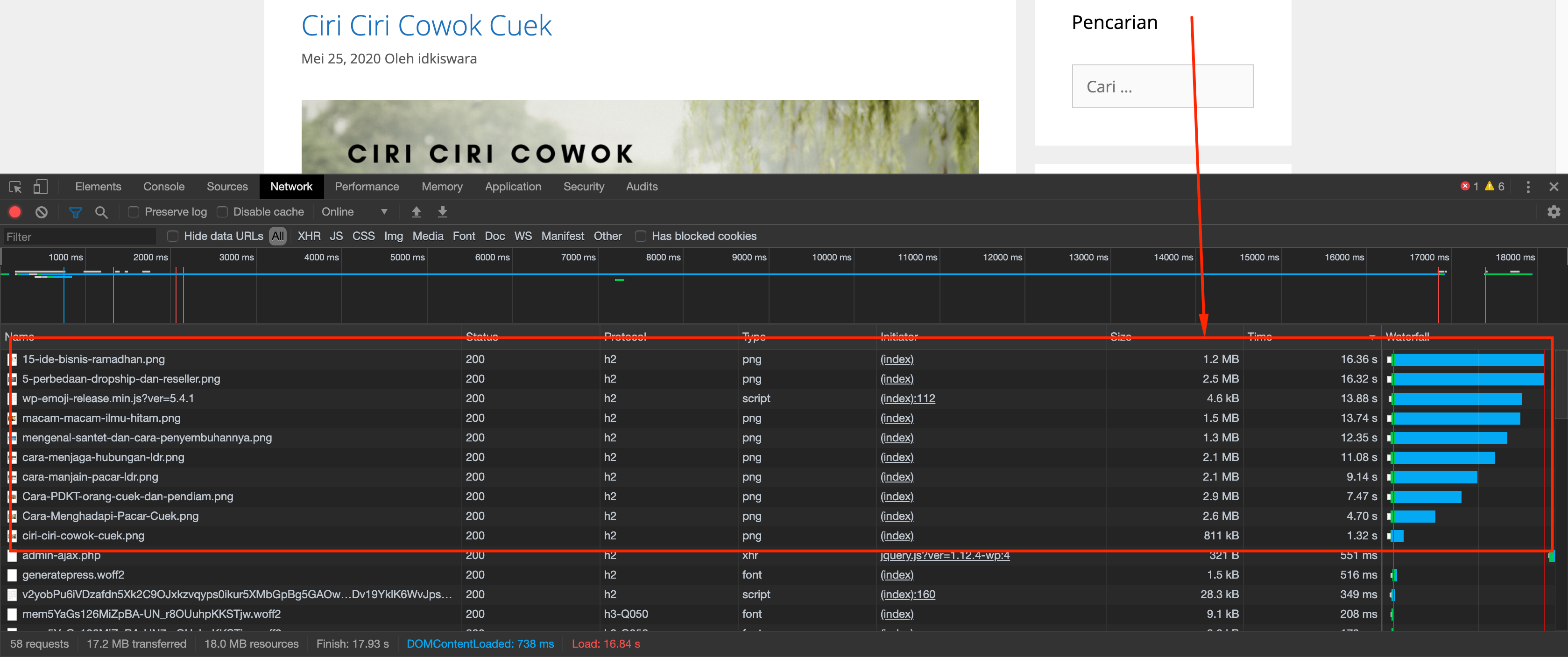1568x657 pixels.
Task: Open Ciri Ciri Cowok Cuek article link
Action: [x=426, y=26]
